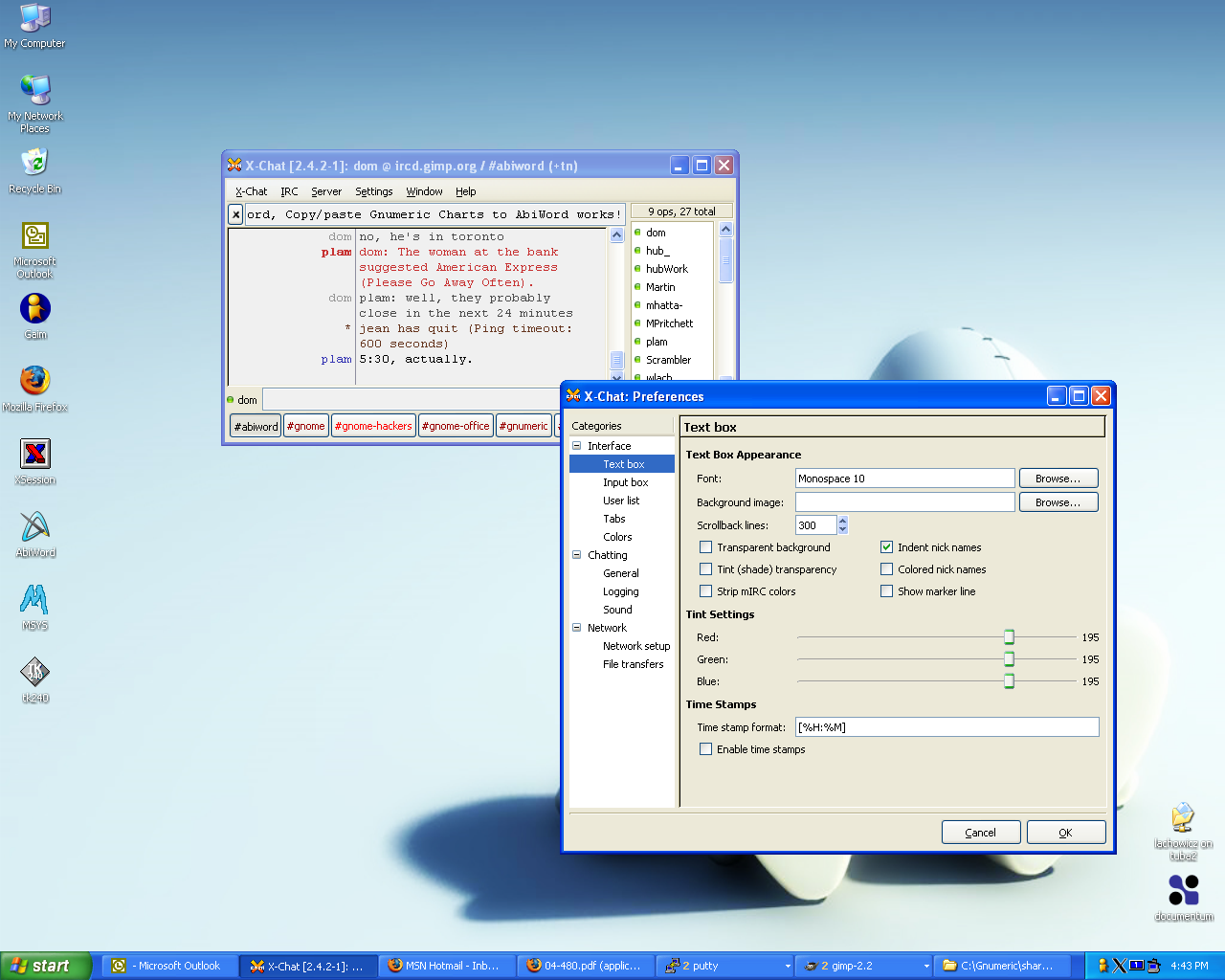Open the AbiWord desktop icon

(x=35, y=527)
